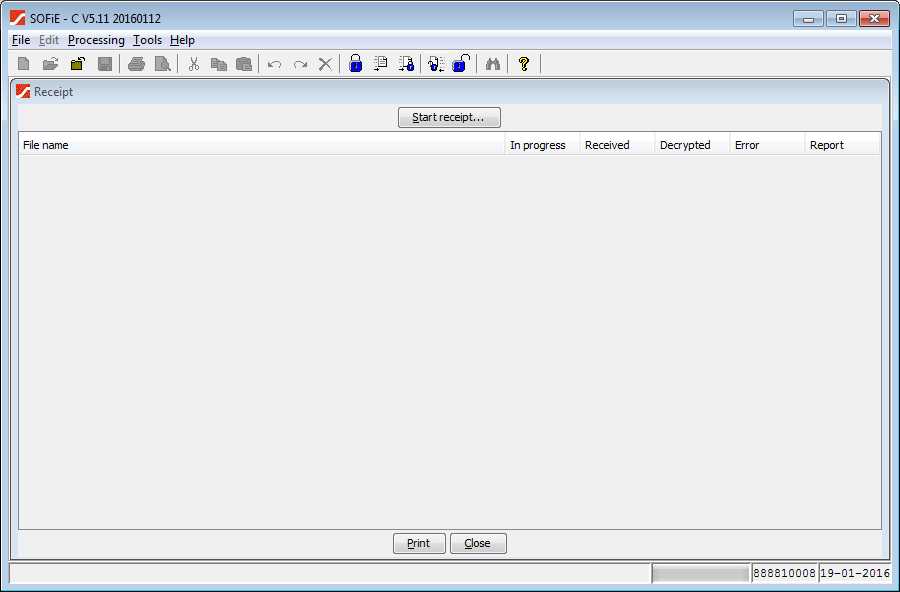Click the yellow question mark help icon
This screenshot has height=592, width=900.
(523, 64)
